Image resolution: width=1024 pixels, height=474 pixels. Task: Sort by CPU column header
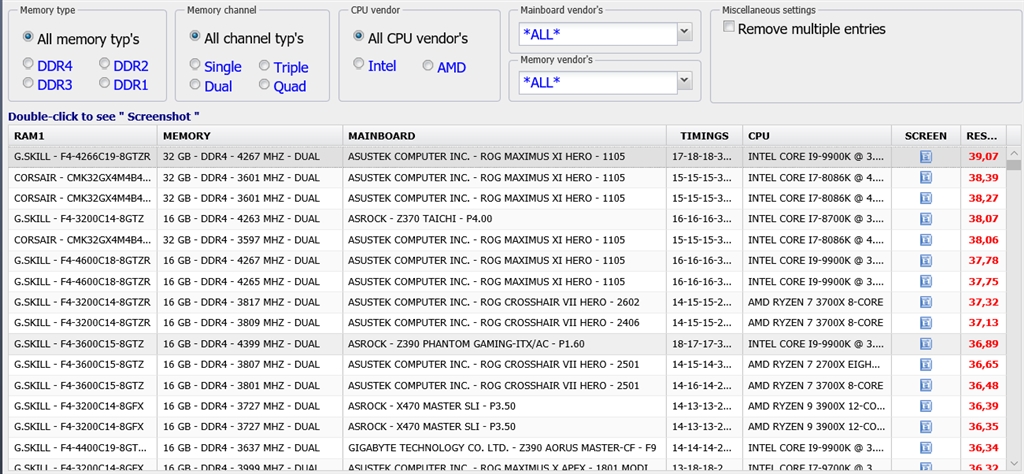817,136
